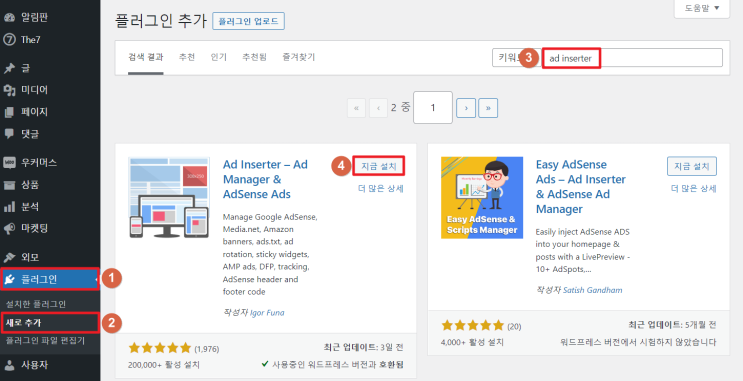743x381 pixels.
Task: Jump to last results page arrow
Action: (488, 108)
